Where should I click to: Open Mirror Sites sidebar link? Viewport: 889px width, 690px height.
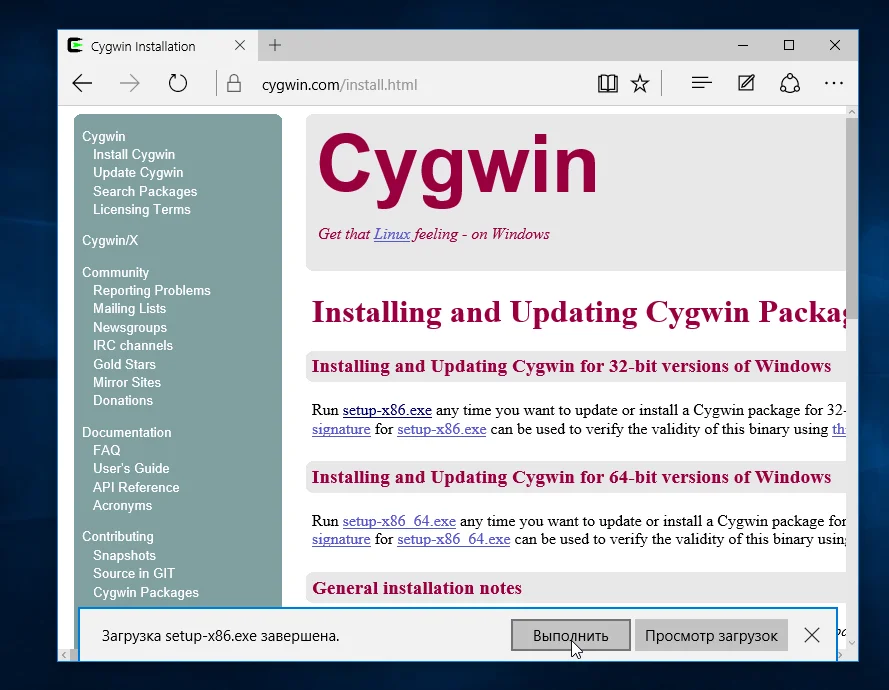click(x=127, y=382)
